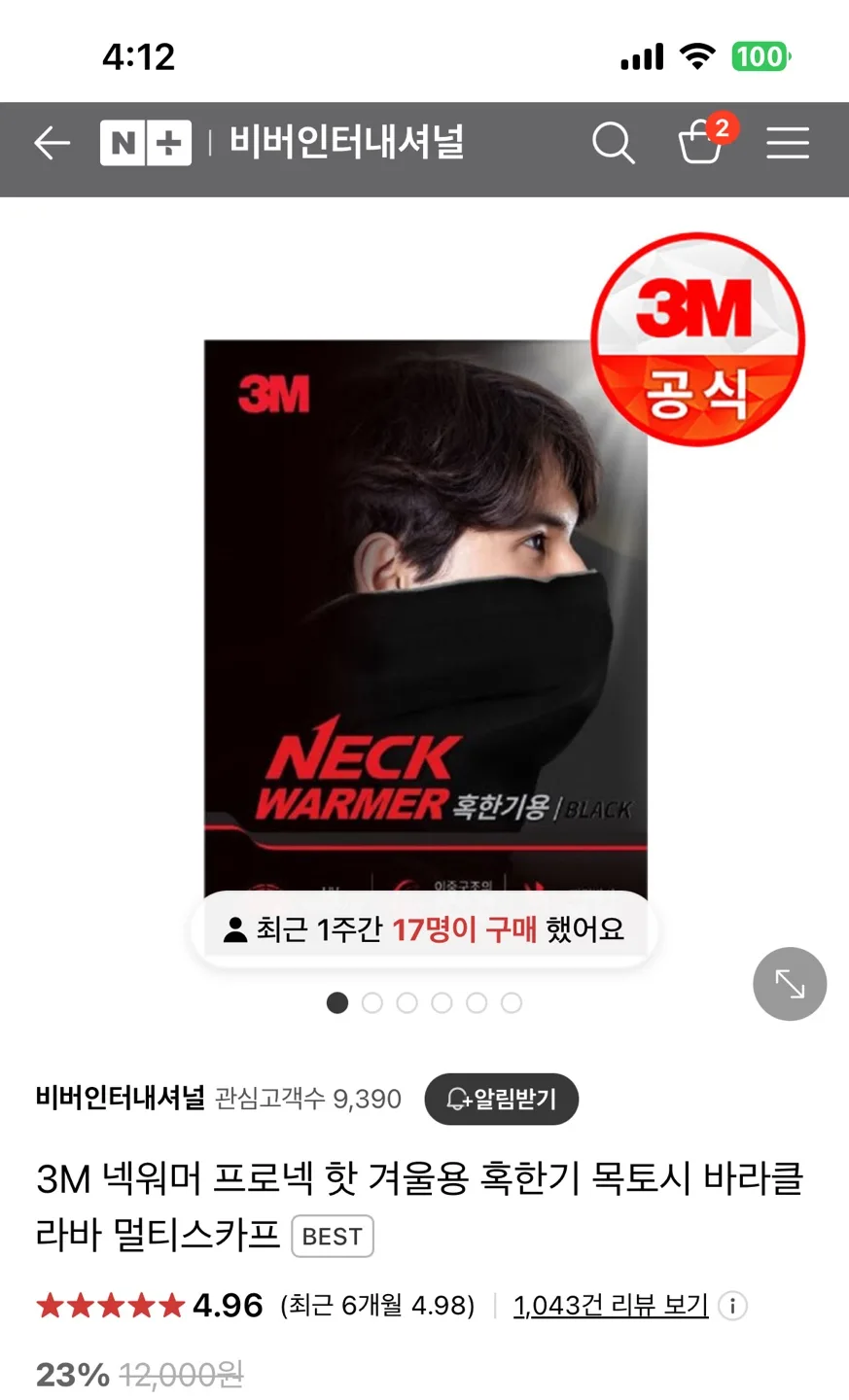
Task: Select the sixth image pagination dot
Action: [x=512, y=1002]
